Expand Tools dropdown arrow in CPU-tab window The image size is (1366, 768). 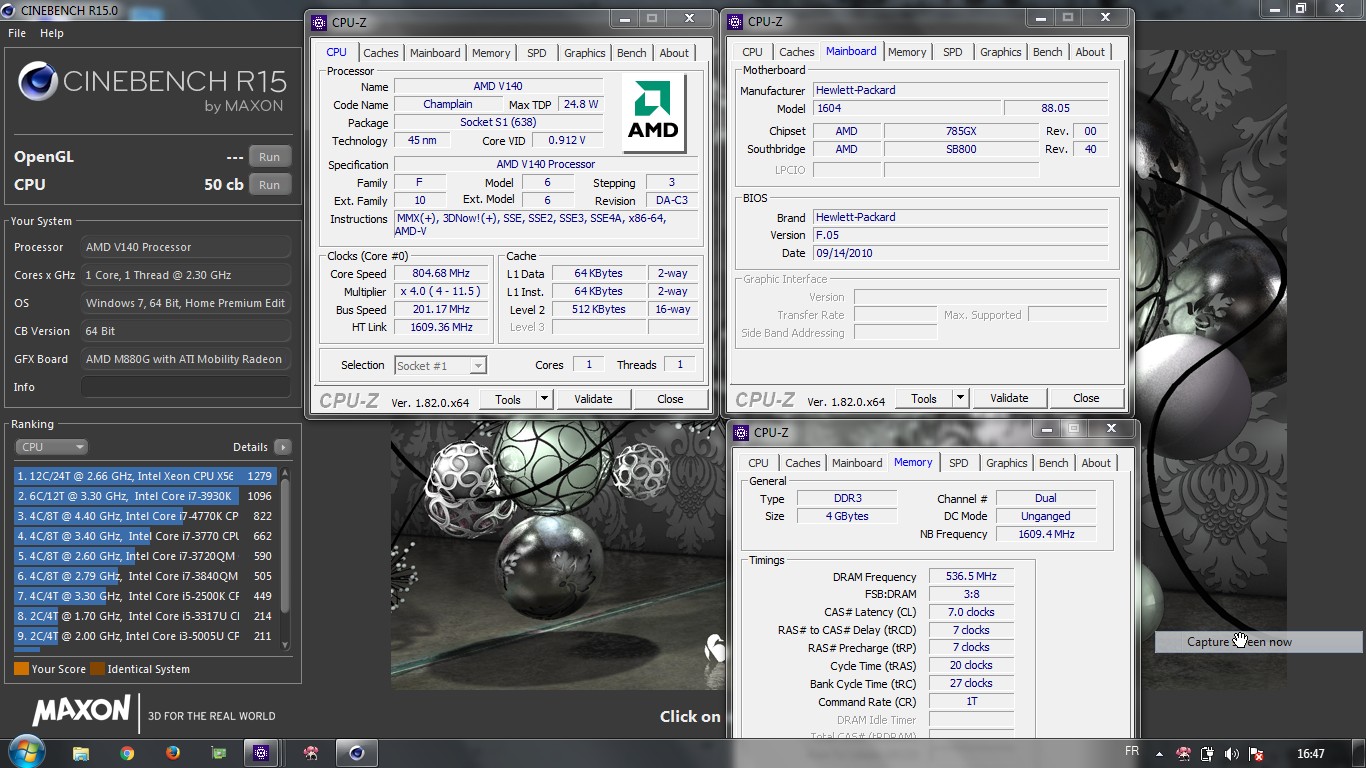pyautogui.click(x=545, y=399)
